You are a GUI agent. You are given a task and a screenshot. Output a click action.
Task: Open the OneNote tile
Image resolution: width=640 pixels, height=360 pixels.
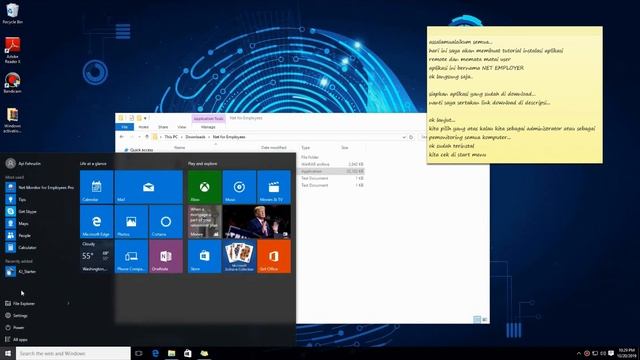[166, 256]
